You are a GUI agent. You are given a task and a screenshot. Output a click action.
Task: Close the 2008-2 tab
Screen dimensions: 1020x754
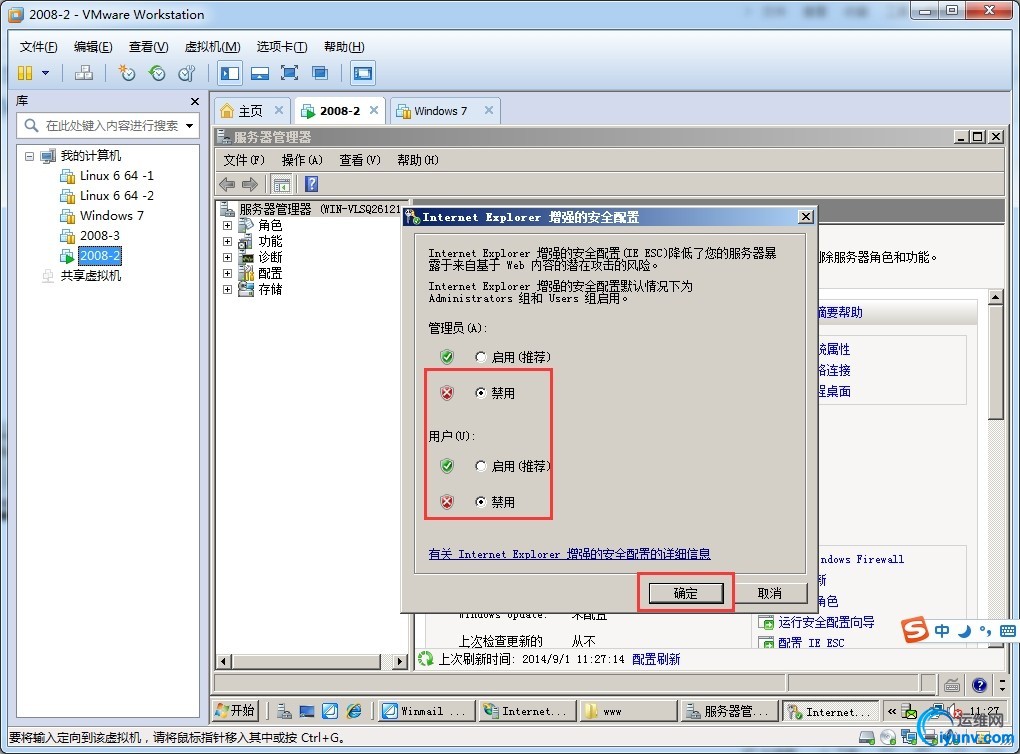pyautogui.click(x=374, y=111)
